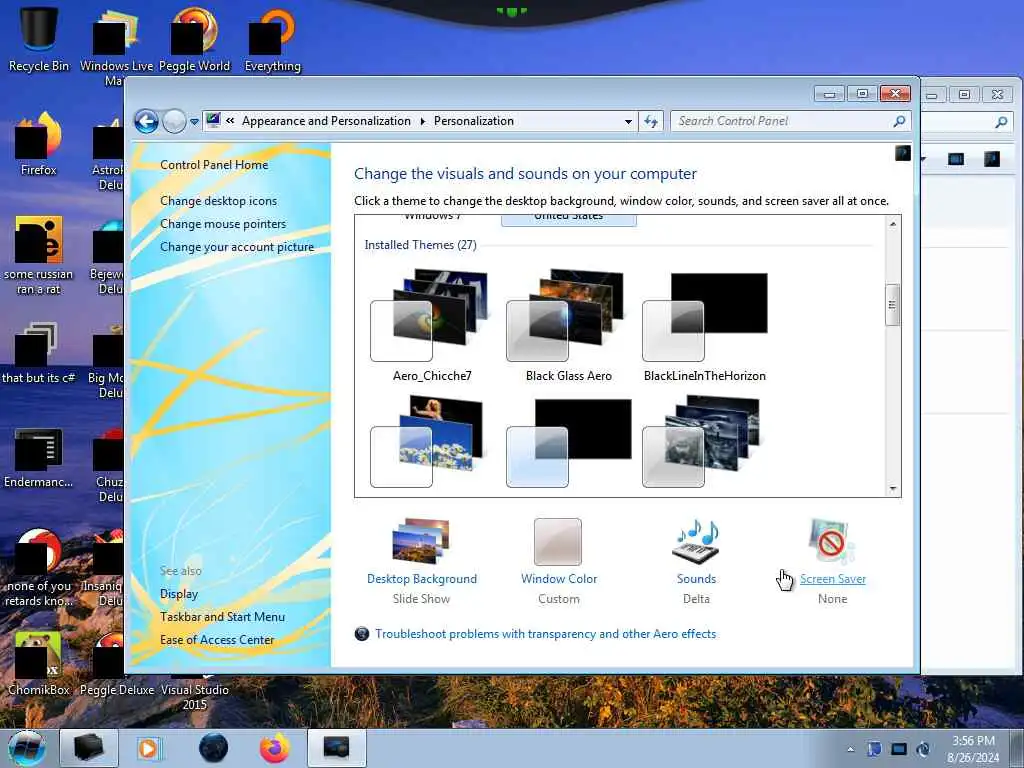The height and width of the screenshot is (768, 1024).
Task: Open Change your account picture
Action: click(x=237, y=247)
